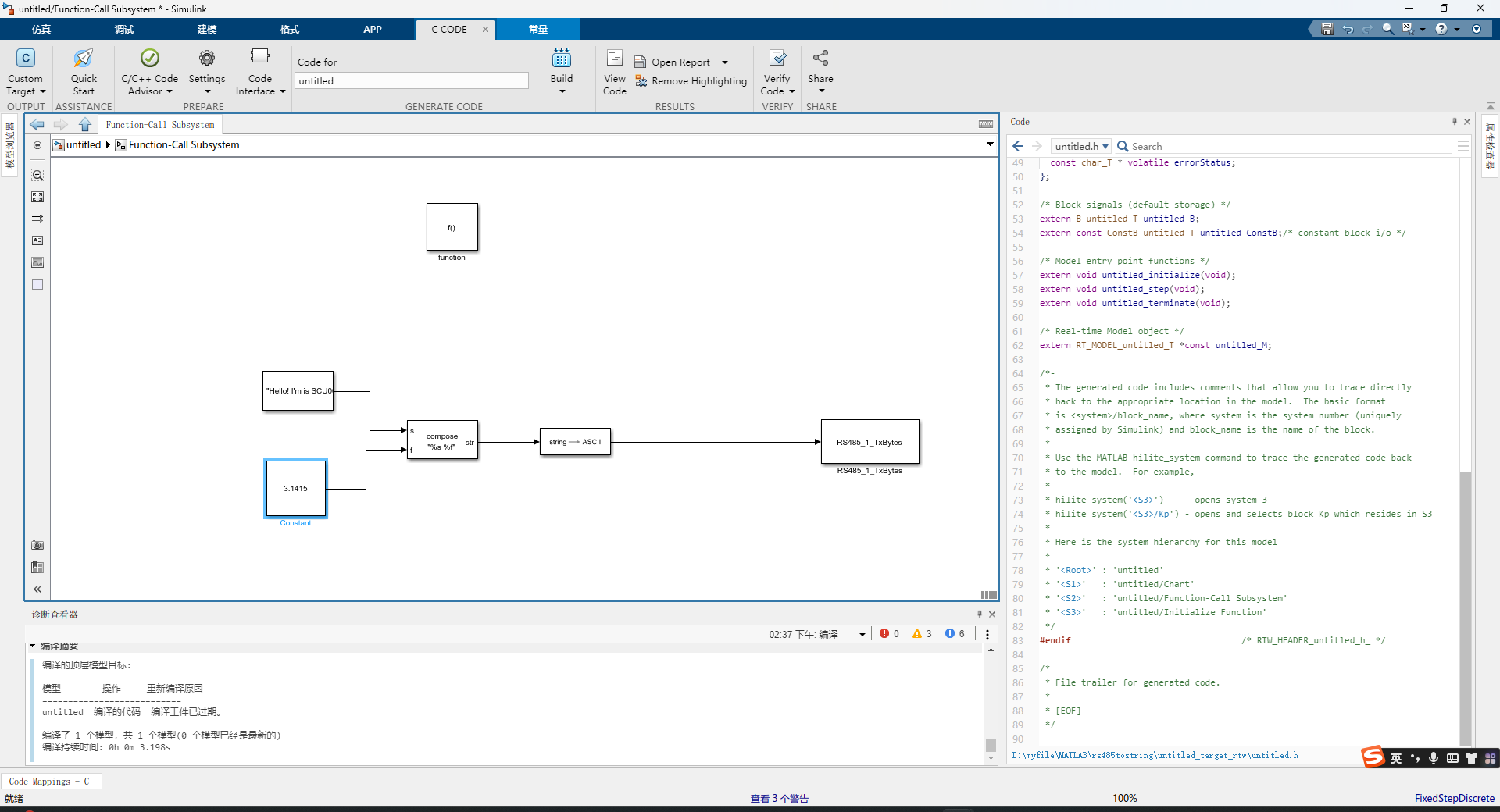The height and width of the screenshot is (812, 1500).
Task: Click the Build button
Action: pos(562,64)
